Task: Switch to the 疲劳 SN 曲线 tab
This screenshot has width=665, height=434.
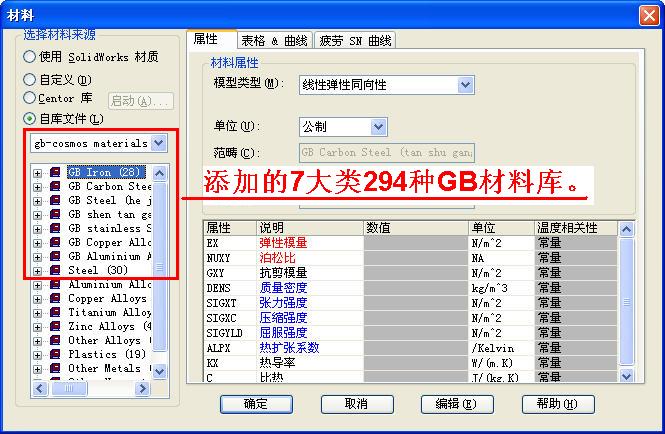Action: click(355, 41)
